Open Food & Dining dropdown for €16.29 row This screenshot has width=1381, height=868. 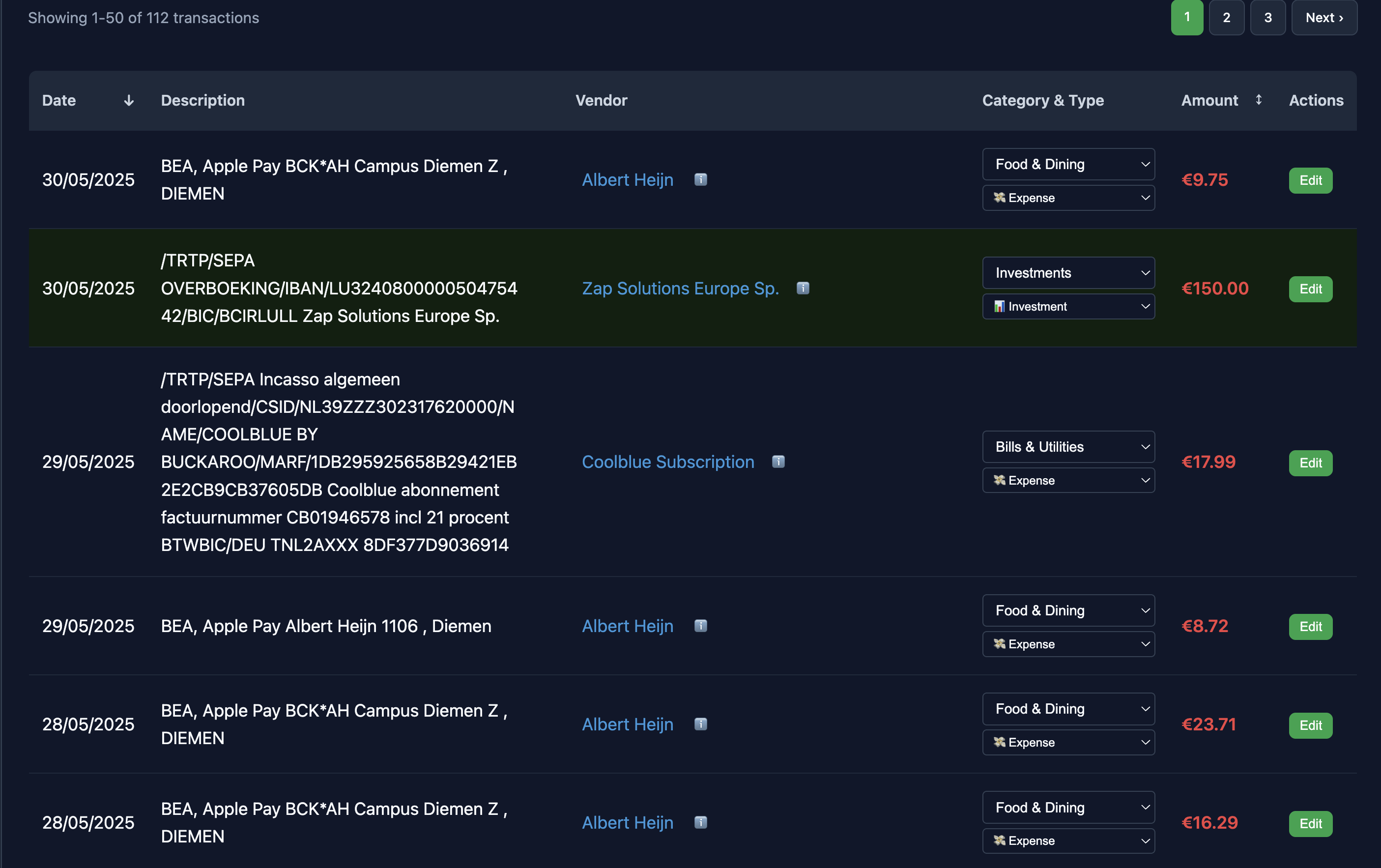(x=1068, y=807)
